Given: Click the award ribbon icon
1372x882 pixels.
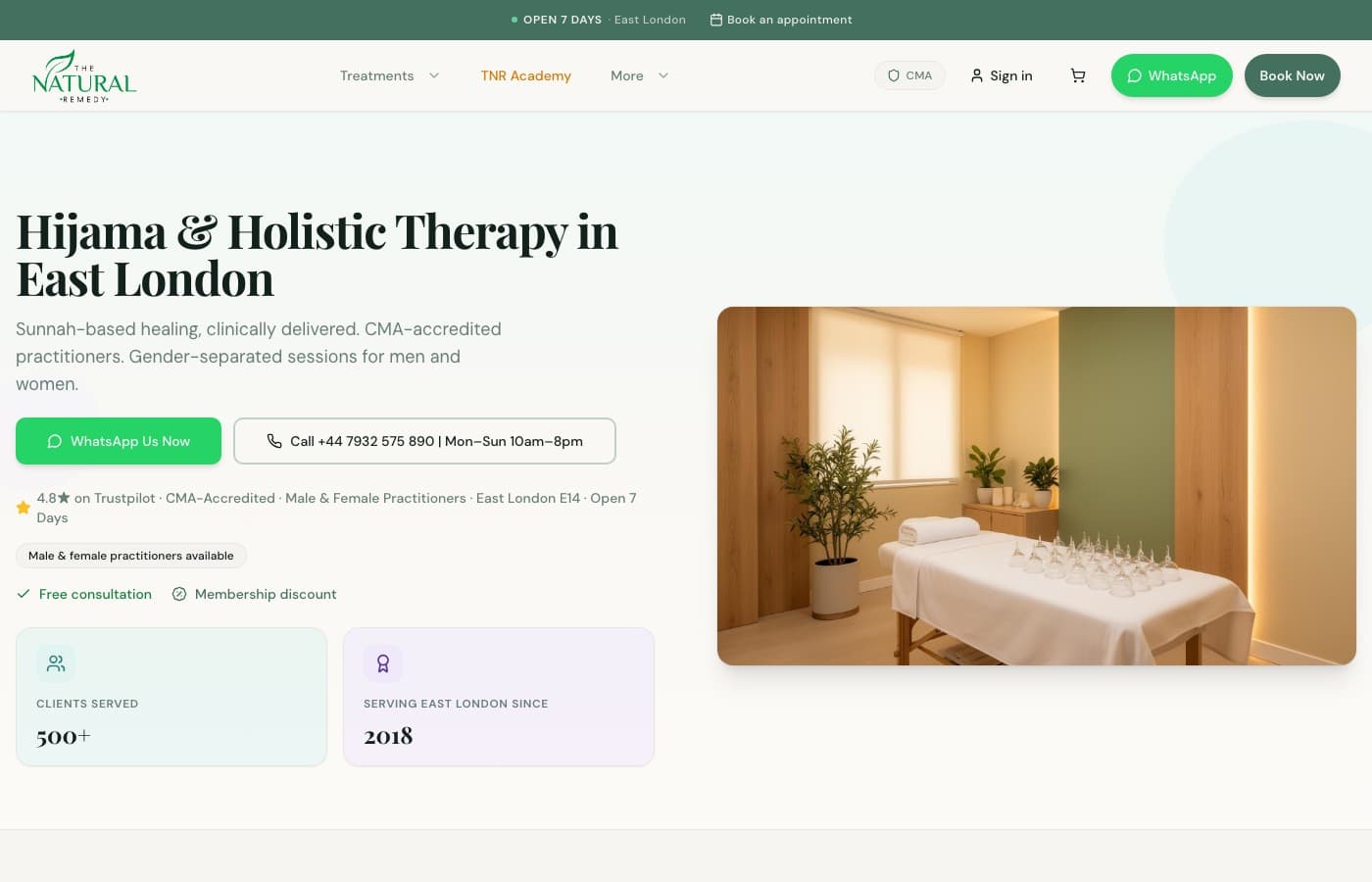Looking at the screenshot, I should tap(383, 663).
